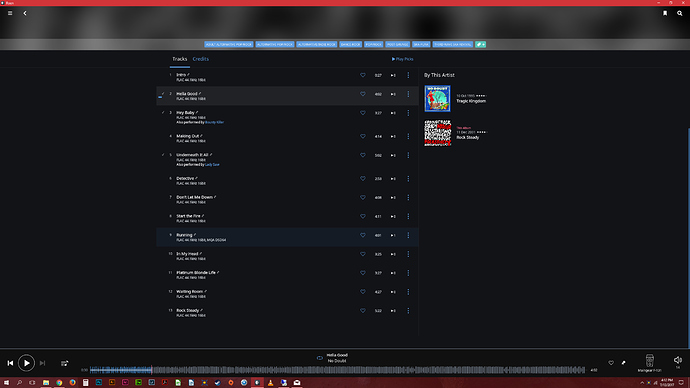Viewport: 690px width, 388px height.
Task: Open three-dot menu for Hey Baby
Action: click(x=408, y=113)
